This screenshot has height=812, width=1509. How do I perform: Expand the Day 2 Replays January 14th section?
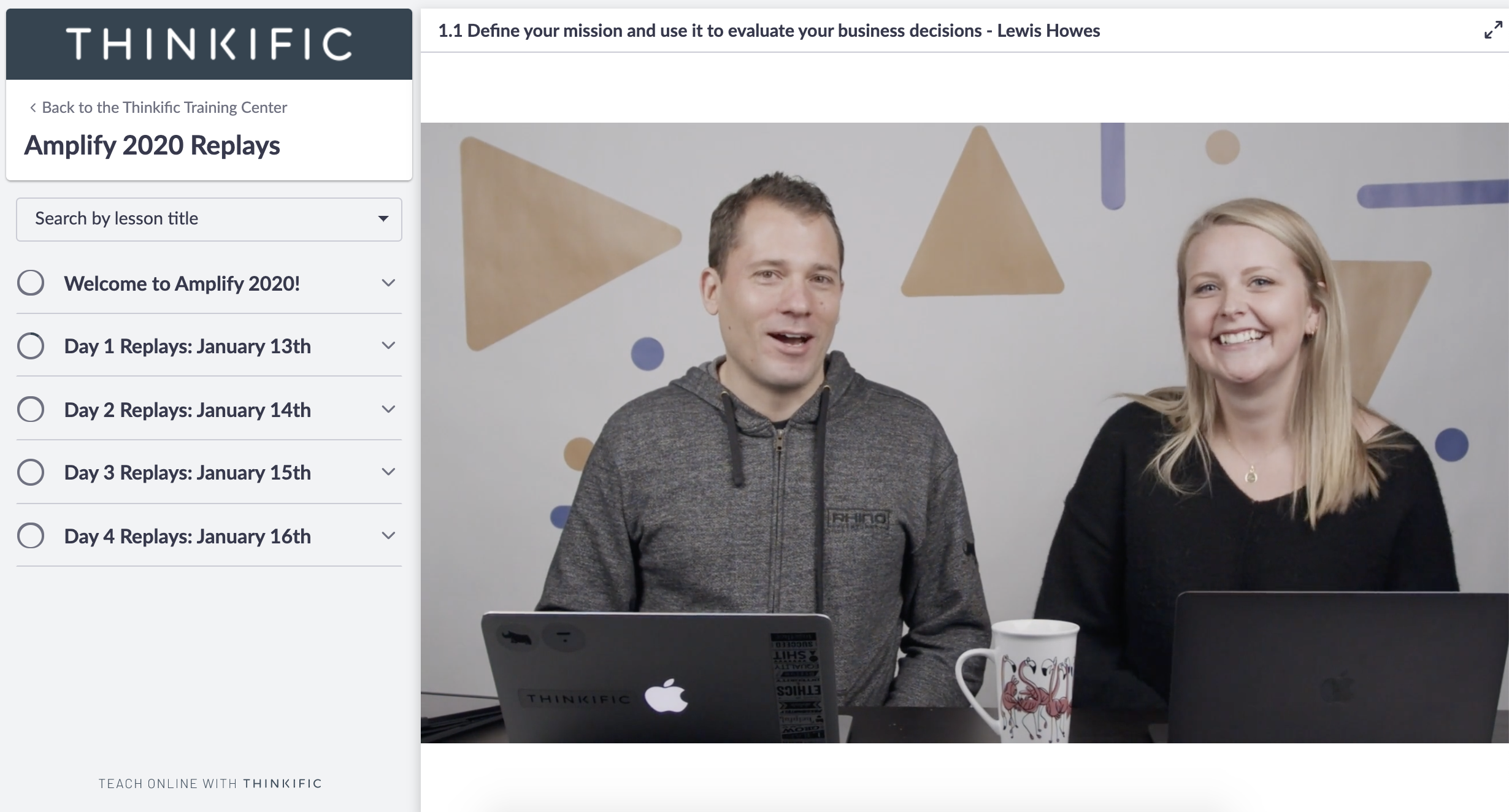coord(390,410)
